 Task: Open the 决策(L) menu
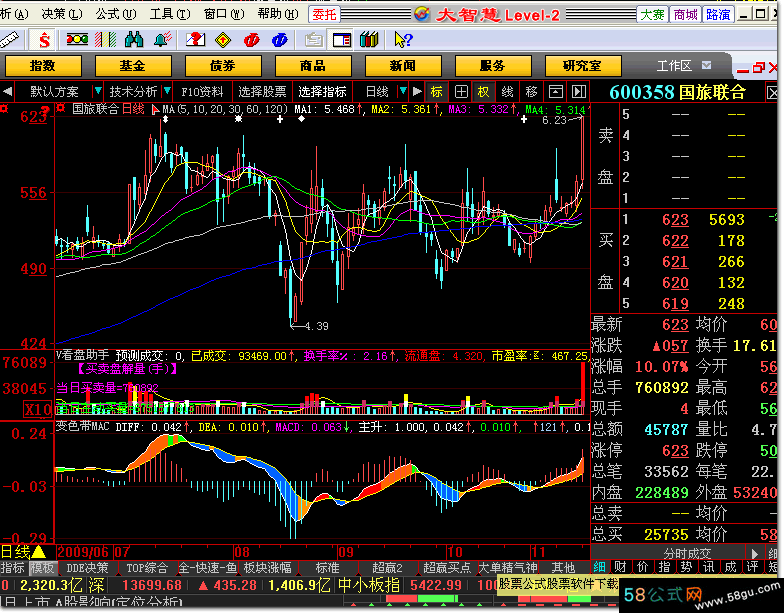[62, 14]
